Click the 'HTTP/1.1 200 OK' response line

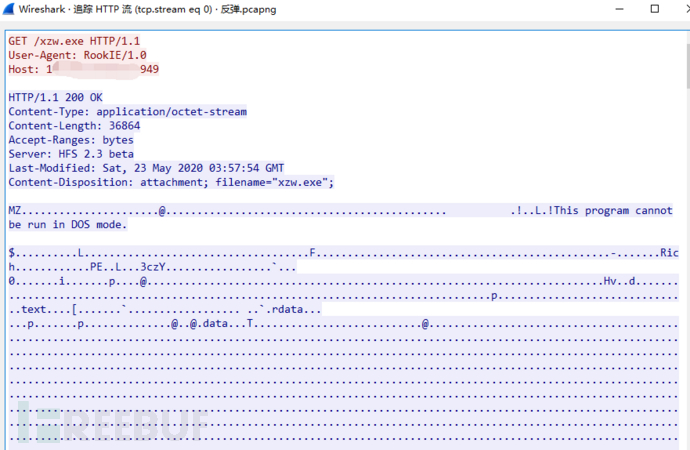pyautogui.click(x=55, y=98)
